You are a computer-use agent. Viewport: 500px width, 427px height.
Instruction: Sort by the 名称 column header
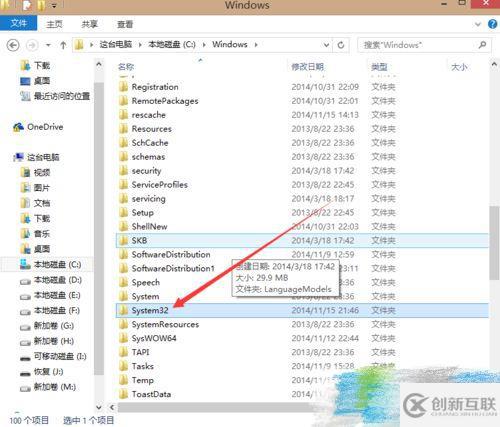coord(126,67)
